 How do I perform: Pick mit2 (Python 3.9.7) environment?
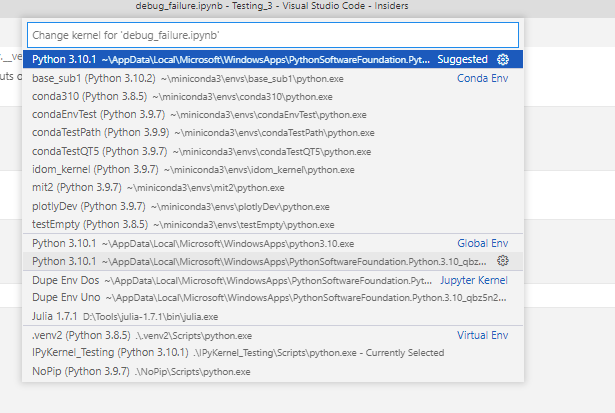tap(273, 187)
